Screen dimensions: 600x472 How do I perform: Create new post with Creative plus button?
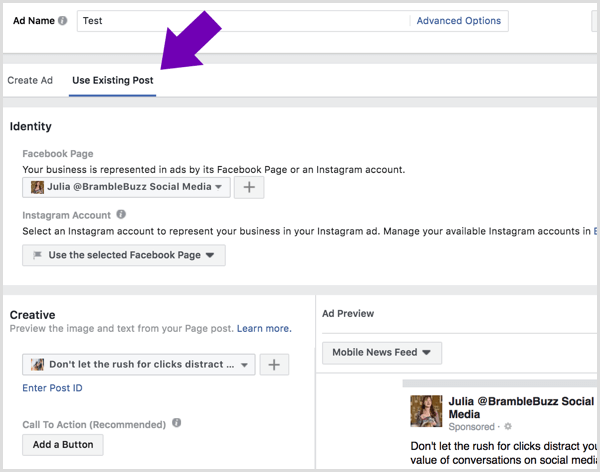click(274, 364)
